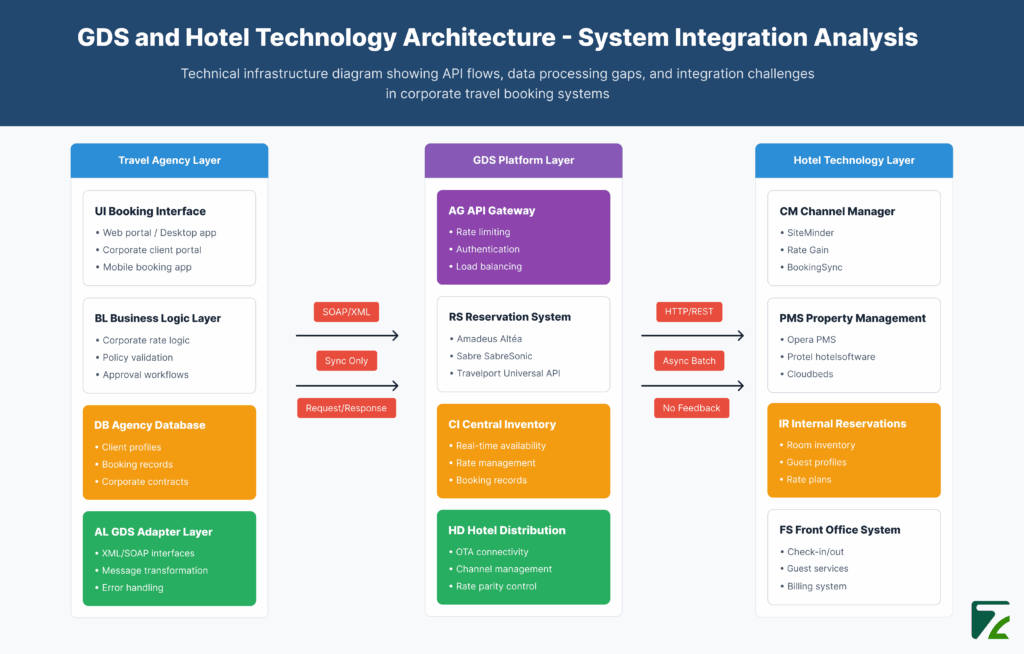Click the BL Business Logic Layer card

tap(169, 345)
